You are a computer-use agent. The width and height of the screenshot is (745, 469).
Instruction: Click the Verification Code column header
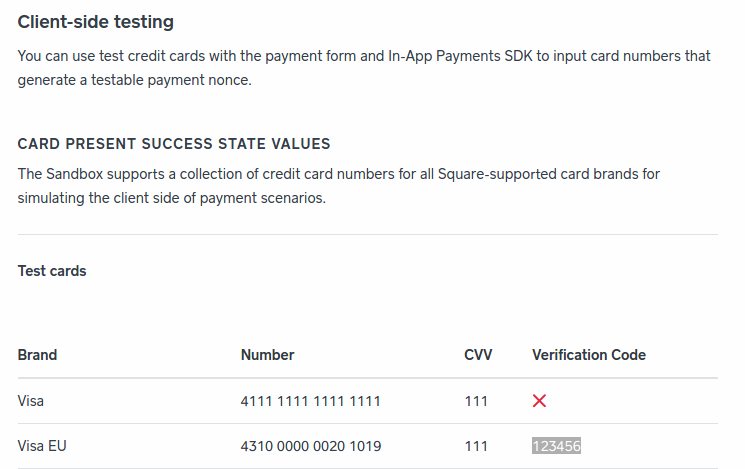pos(588,355)
